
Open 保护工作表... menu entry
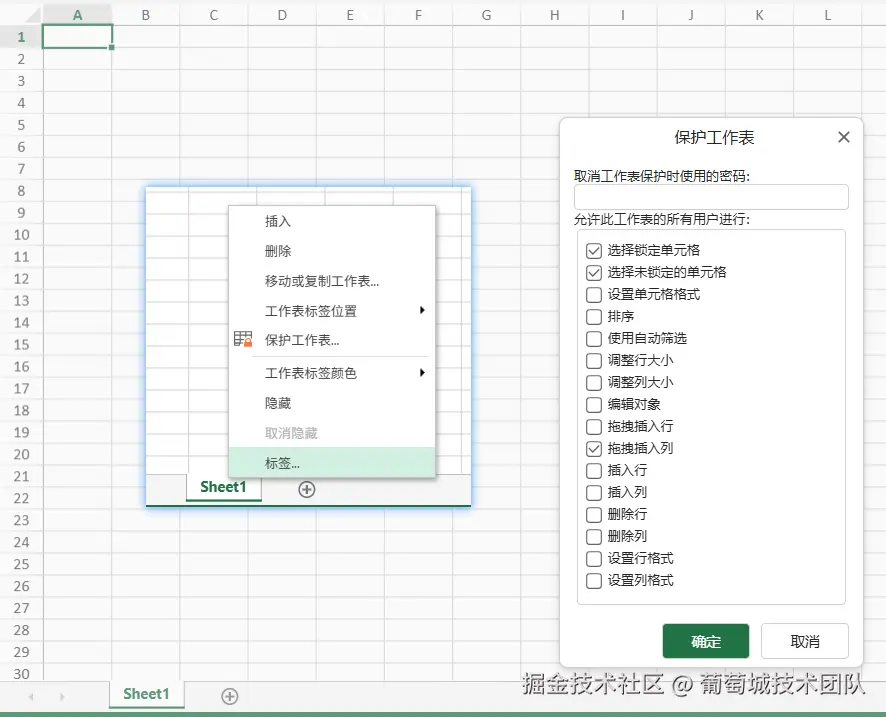coord(332,340)
